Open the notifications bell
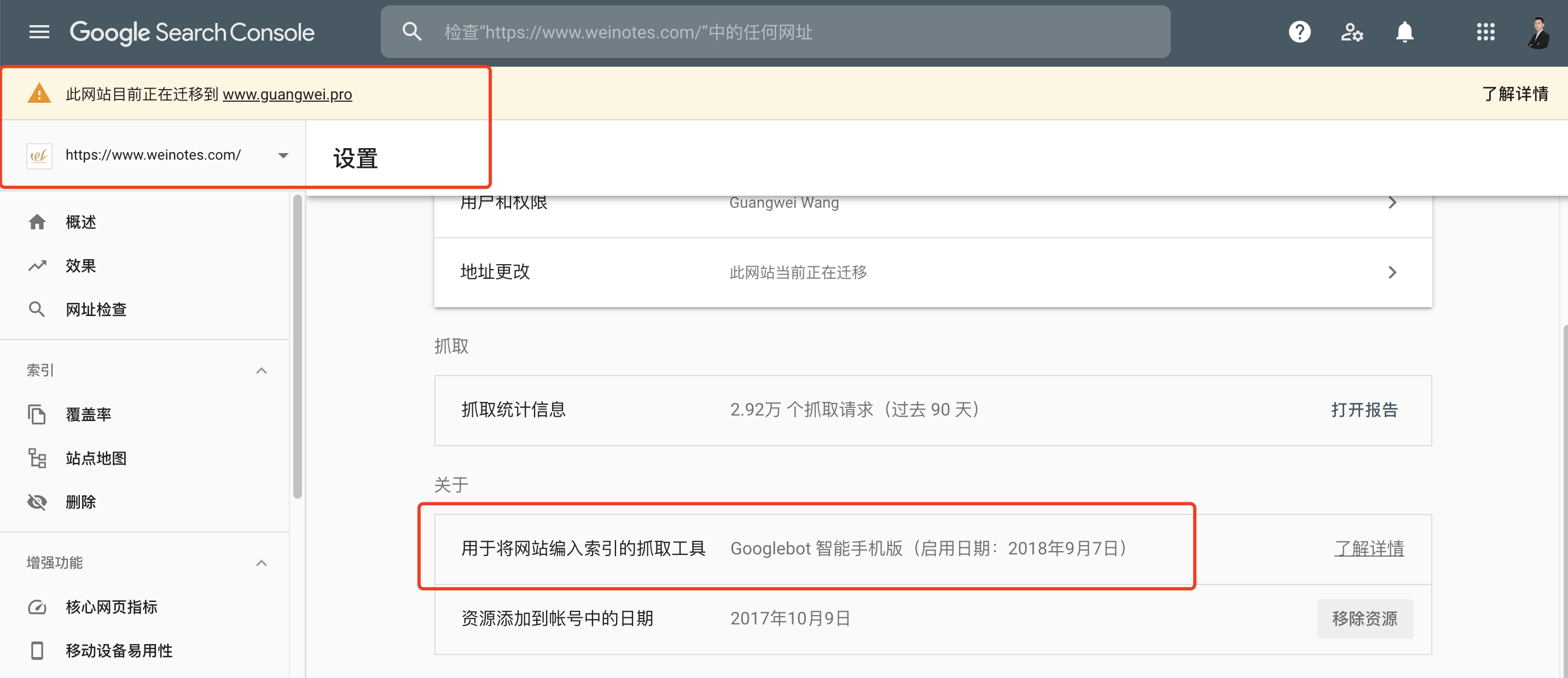1568x678 pixels. [1404, 32]
